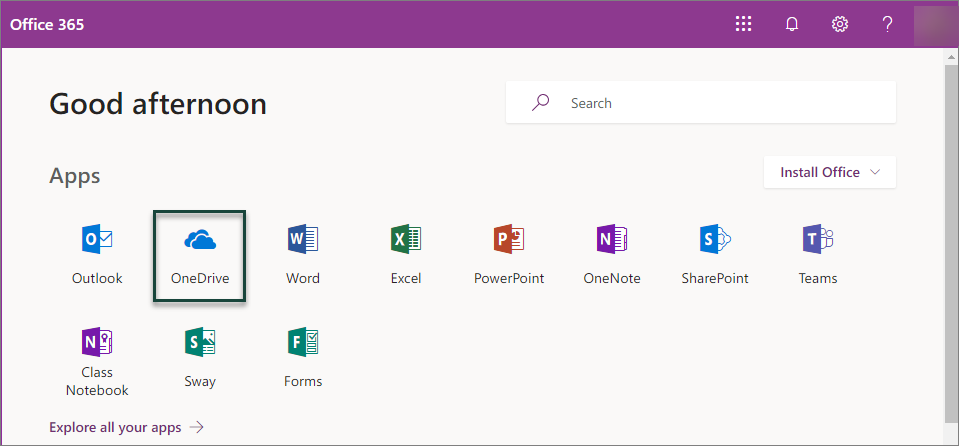Image resolution: width=959 pixels, height=446 pixels.
Task: Open the app launcher waffle grid
Action: tap(743, 24)
